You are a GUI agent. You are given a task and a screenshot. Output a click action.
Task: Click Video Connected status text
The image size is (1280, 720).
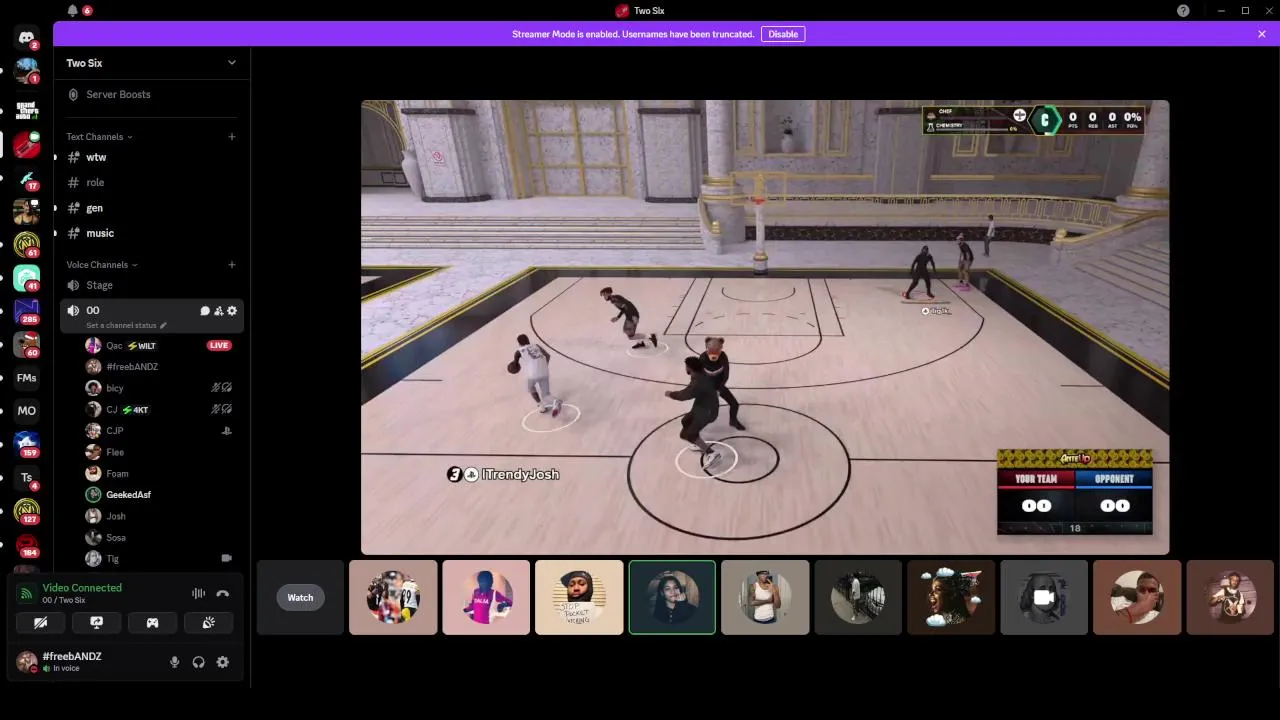pyautogui.click(x=82, y=588)
